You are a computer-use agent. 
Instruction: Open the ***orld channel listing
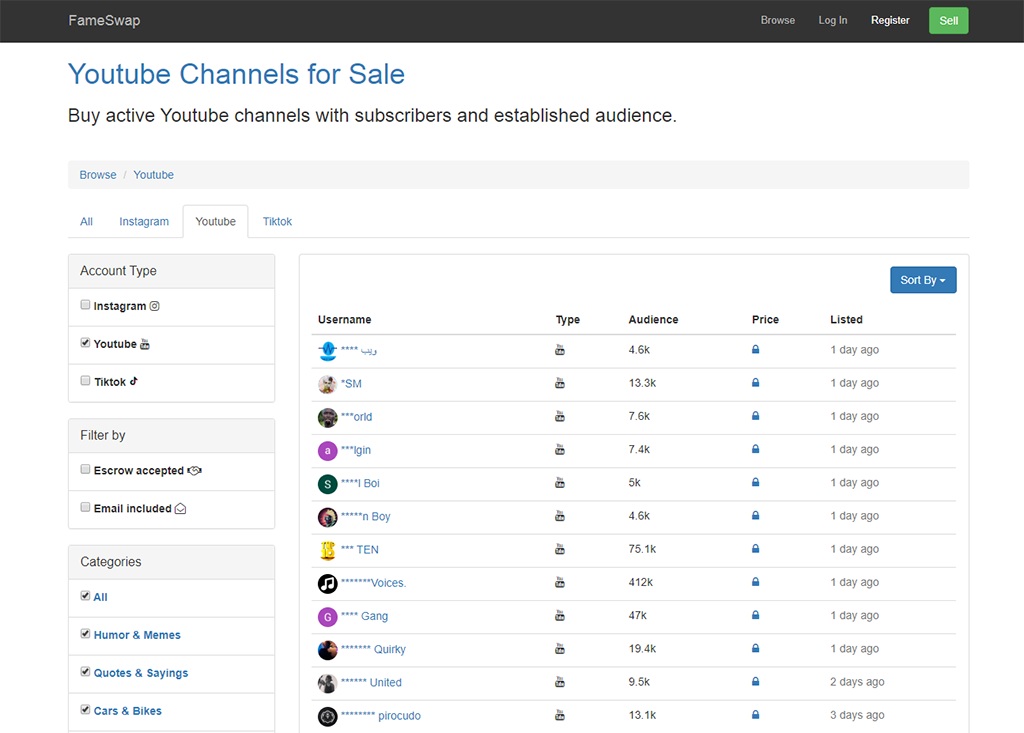pos(357,417)
